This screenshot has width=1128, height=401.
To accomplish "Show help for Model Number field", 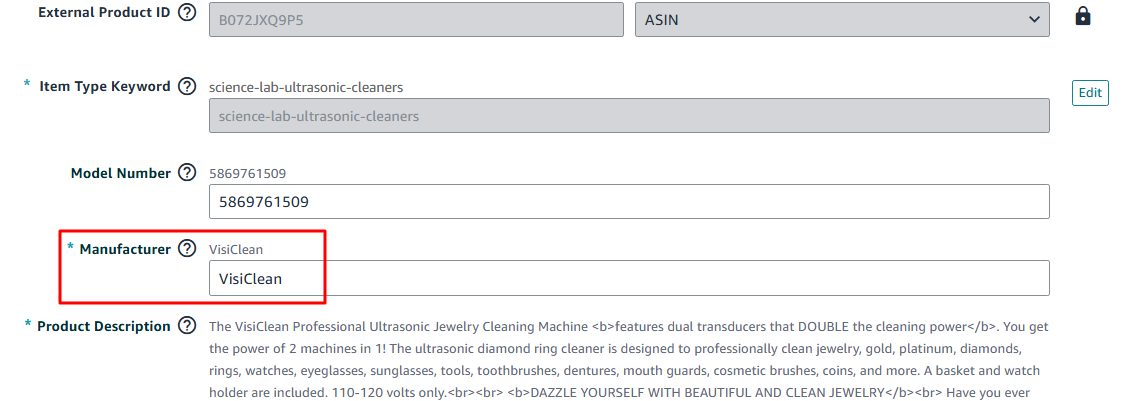I will pyautogui.click(x=186, y=173).
